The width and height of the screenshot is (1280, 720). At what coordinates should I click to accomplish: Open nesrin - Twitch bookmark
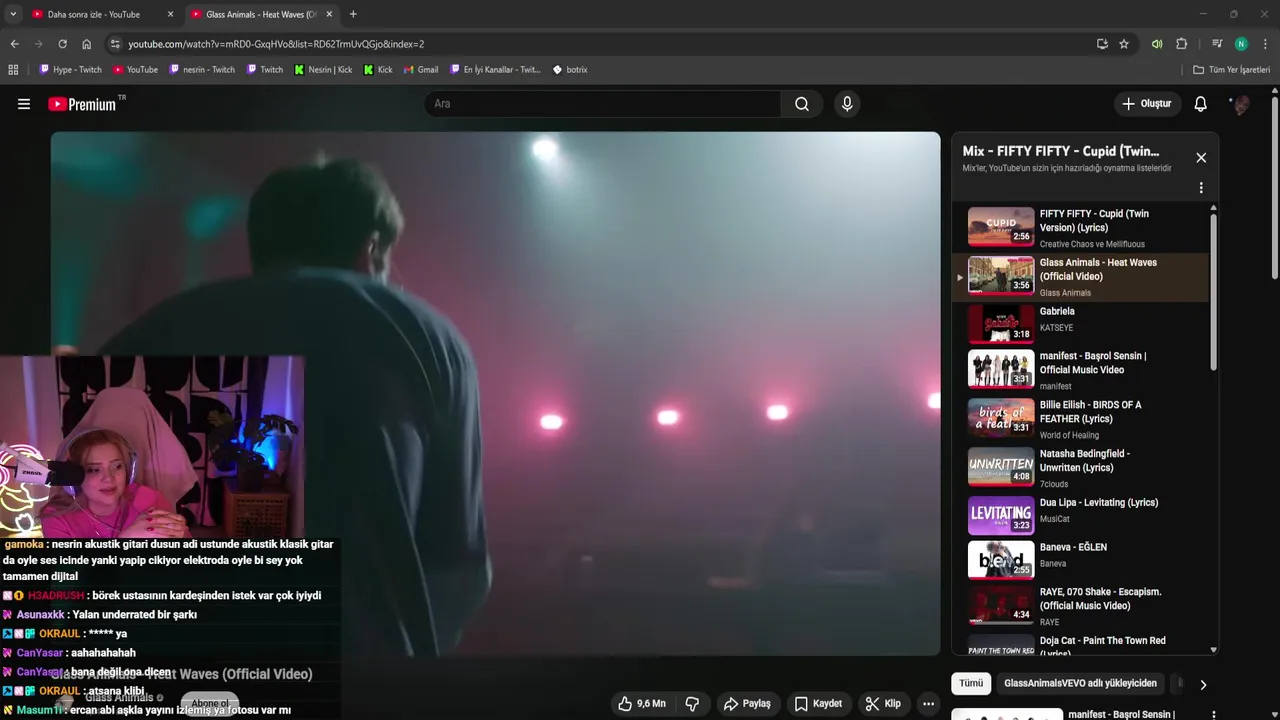(x=202, y=70)
